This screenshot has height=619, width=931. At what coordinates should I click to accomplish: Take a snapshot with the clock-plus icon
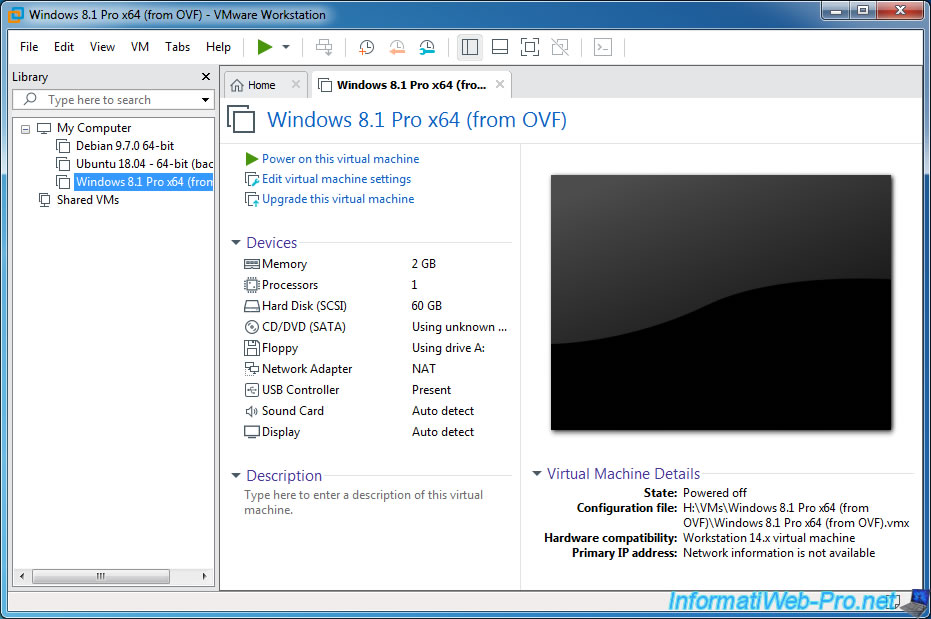366,47
